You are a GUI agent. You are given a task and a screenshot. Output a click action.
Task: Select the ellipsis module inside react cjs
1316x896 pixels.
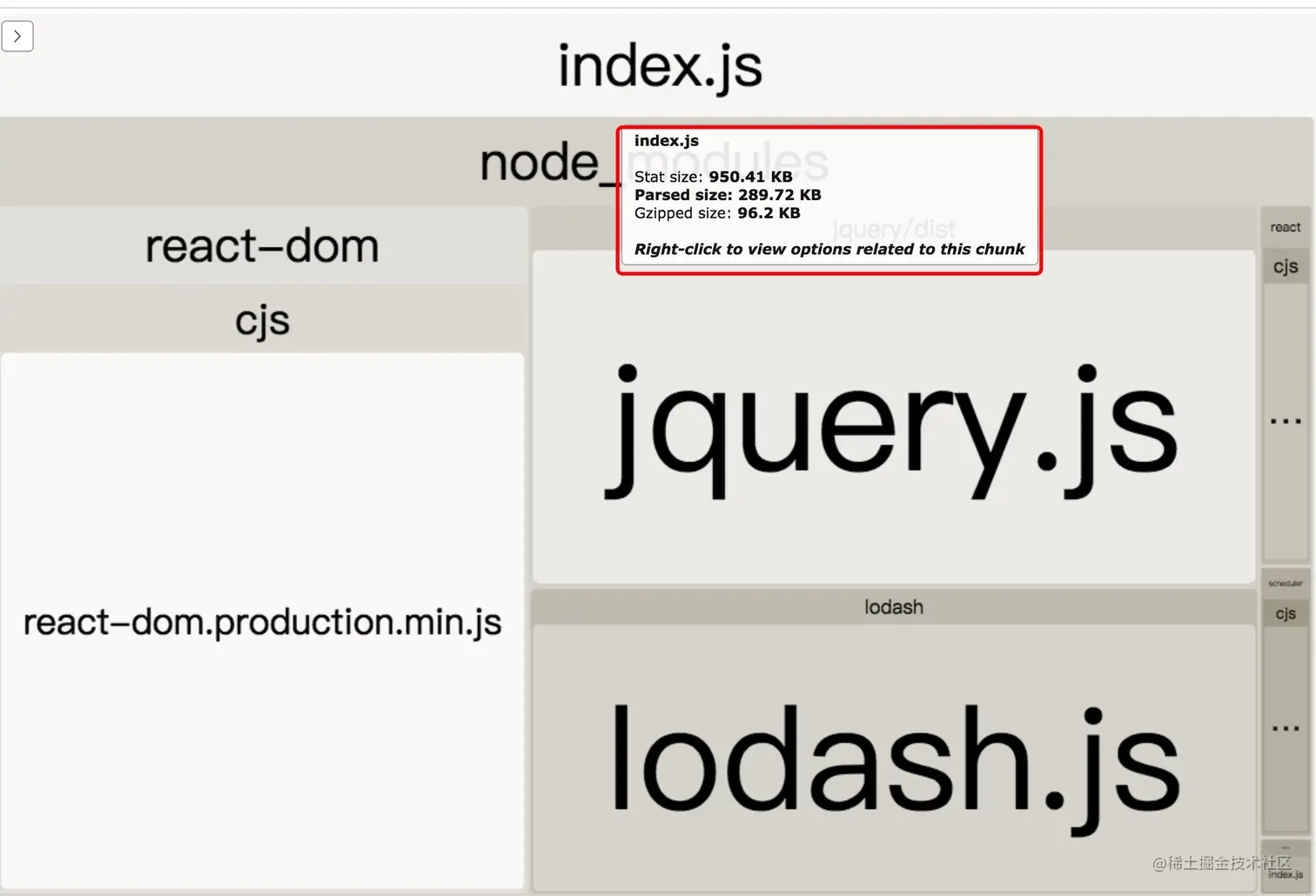pos(1285,421)
